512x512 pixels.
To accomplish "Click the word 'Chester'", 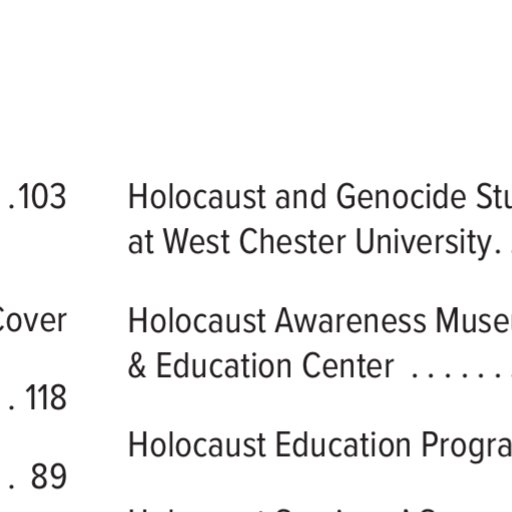I will 293,241.
